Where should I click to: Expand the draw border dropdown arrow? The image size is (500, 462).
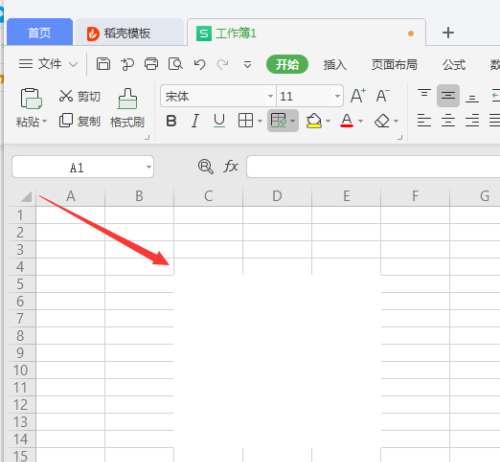(293, 121)
